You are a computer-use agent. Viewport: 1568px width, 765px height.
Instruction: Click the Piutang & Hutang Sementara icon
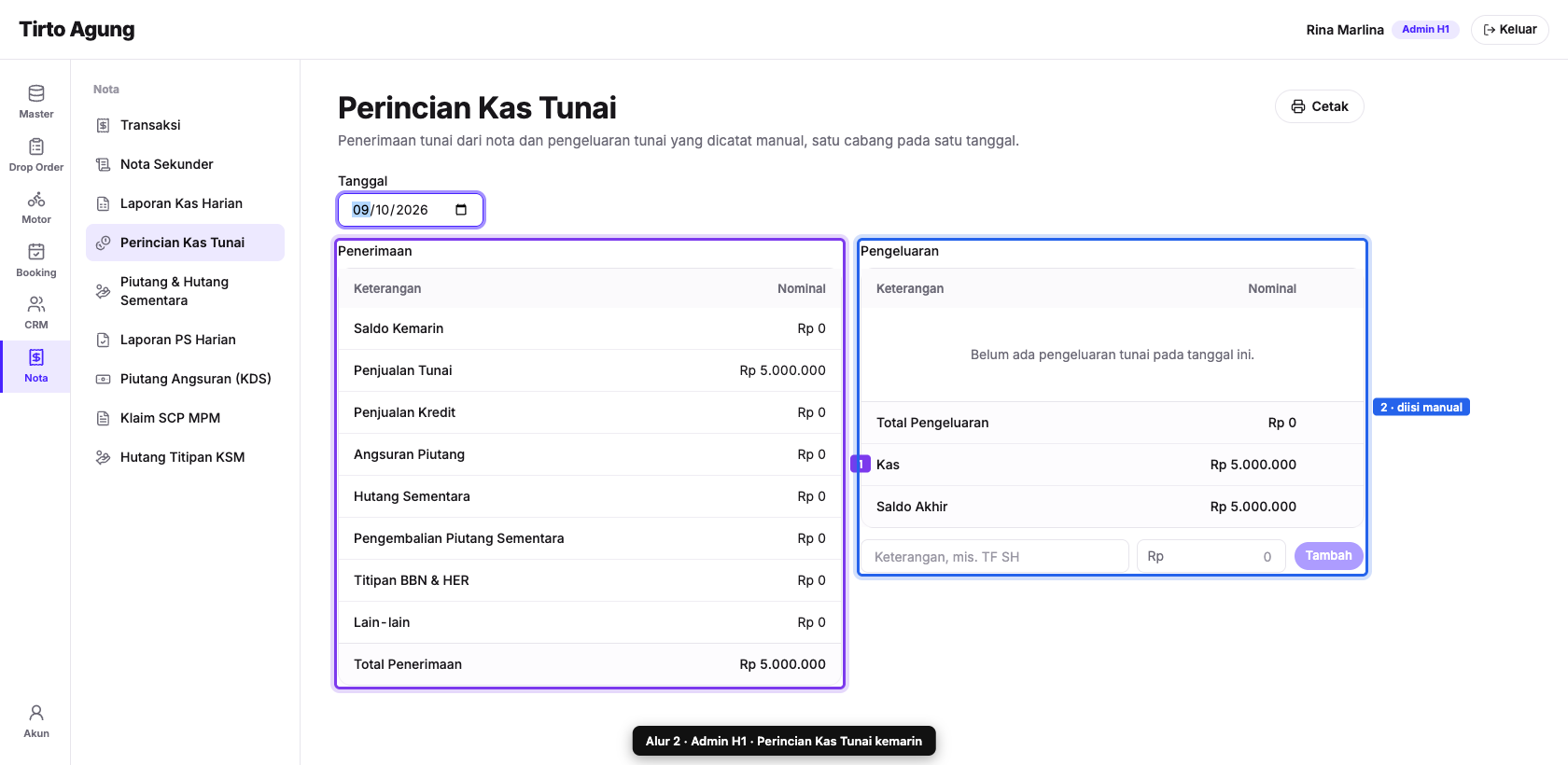104,291
